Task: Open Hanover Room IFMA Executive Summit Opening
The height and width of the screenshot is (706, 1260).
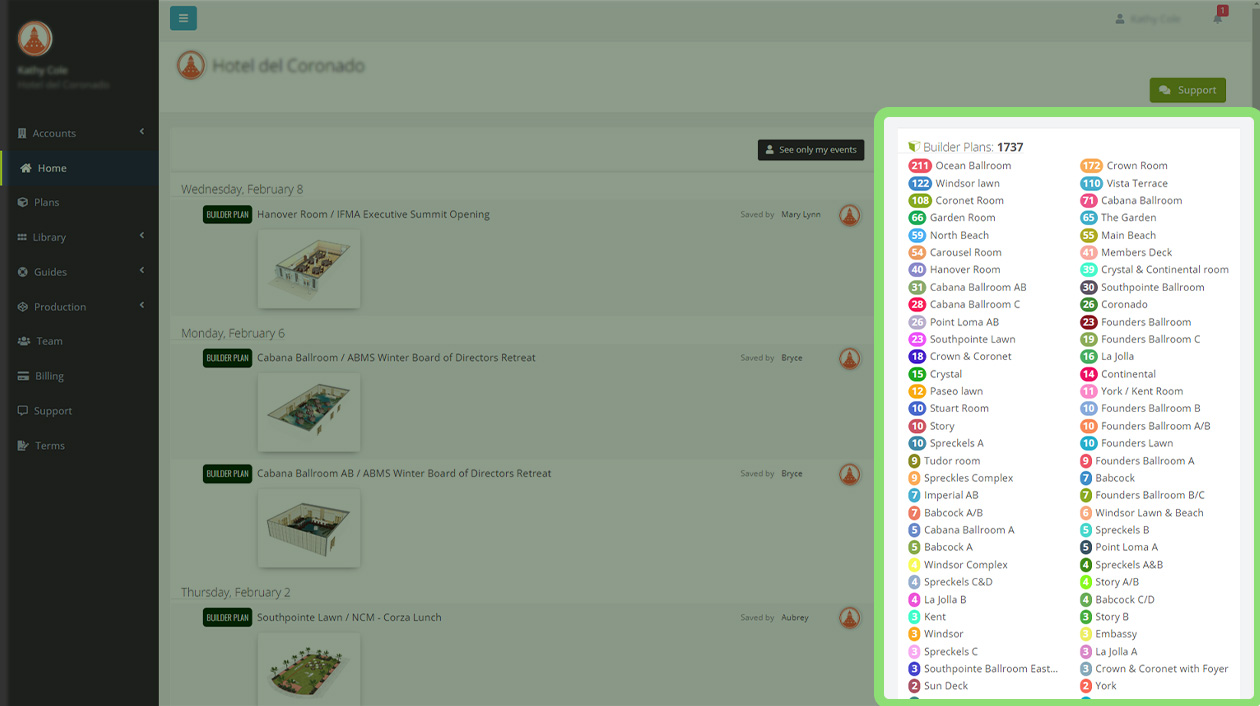Action: (373, 215)
